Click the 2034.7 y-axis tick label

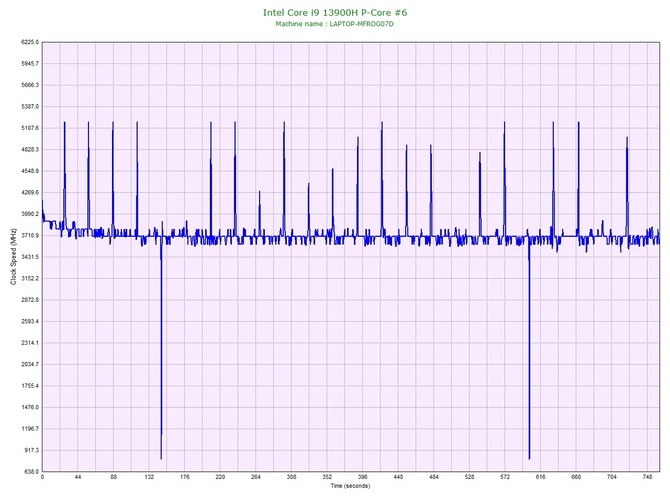pyautogui.click(x=30, y=364)
